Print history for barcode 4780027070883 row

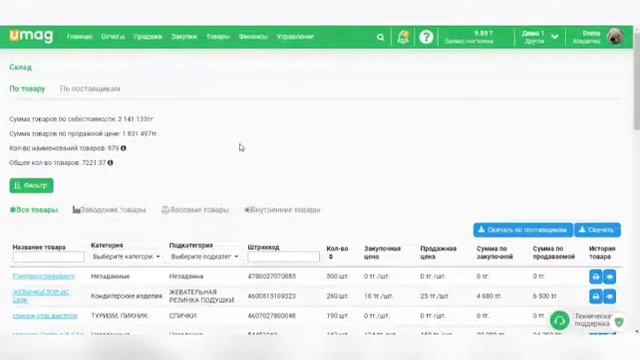pos(596,277)
